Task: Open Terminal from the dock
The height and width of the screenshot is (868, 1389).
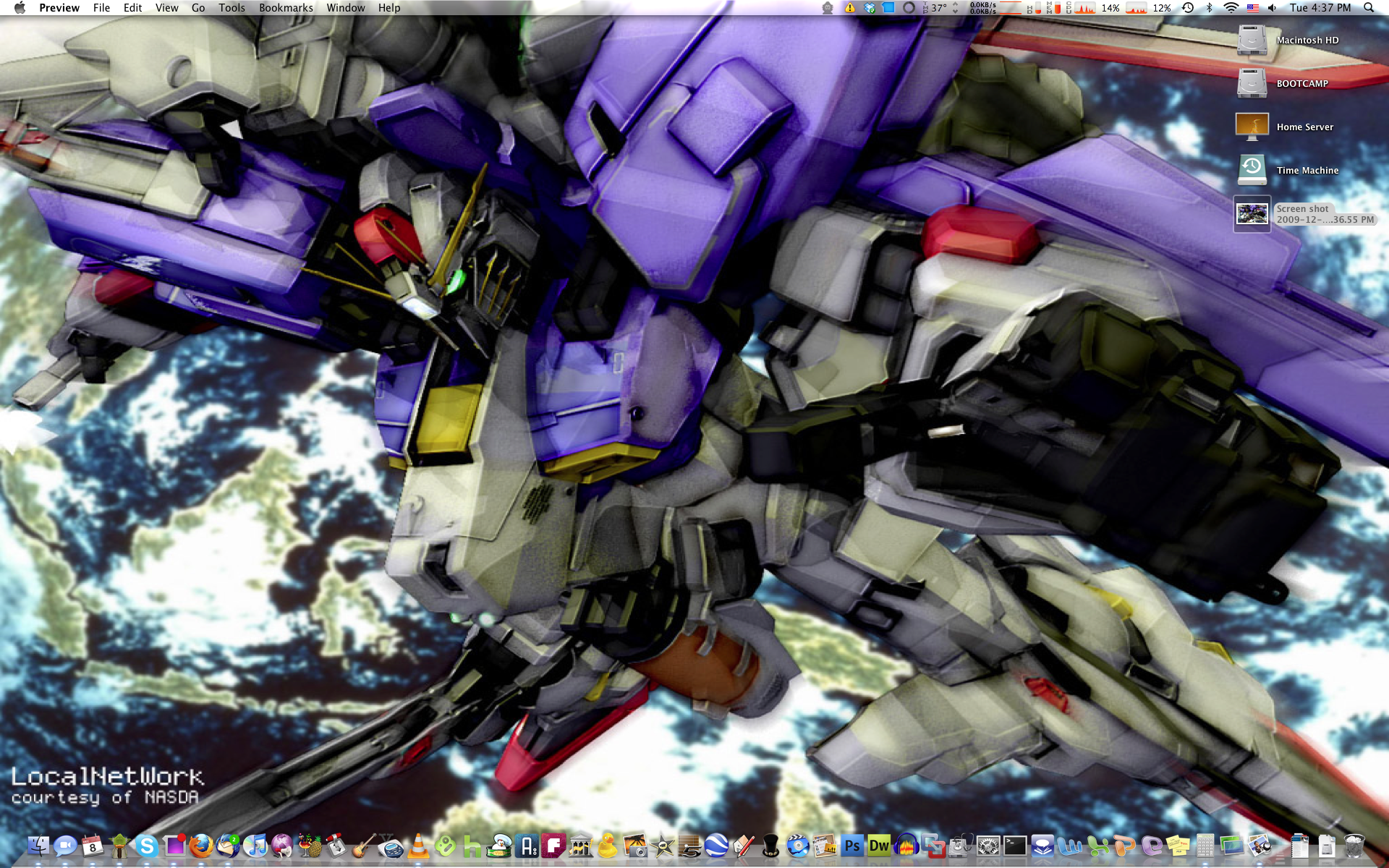Action: click(1014, 845)
